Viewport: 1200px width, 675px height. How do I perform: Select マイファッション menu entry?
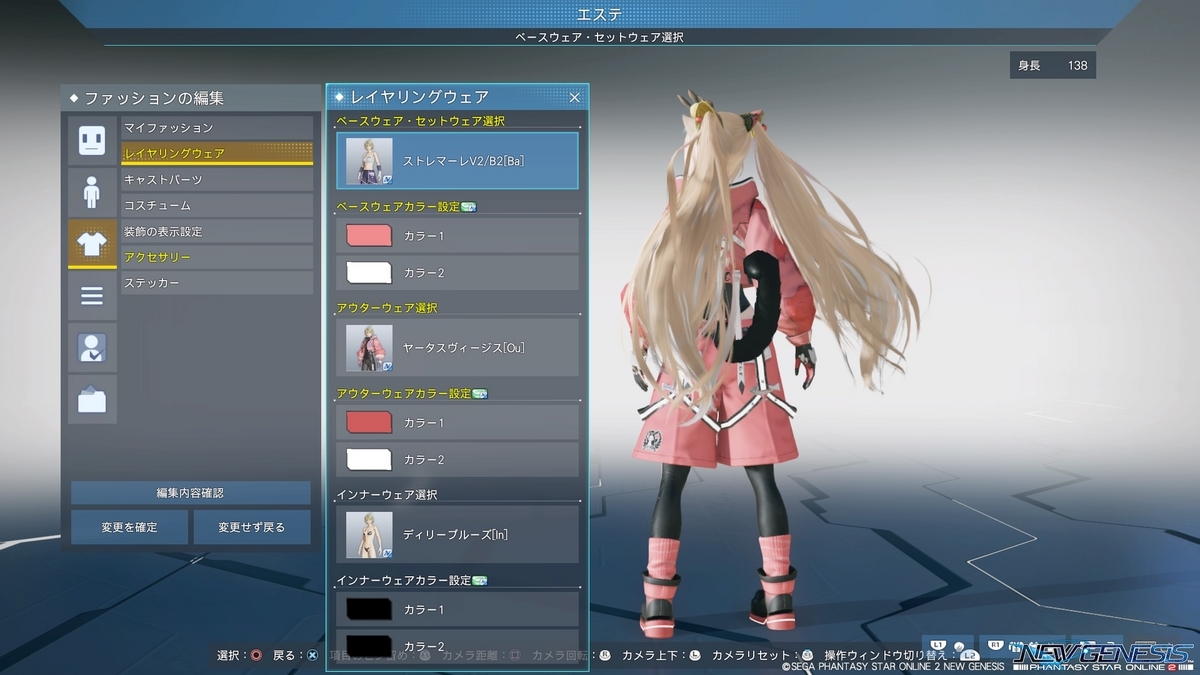pyautogui.click(x=217, y=128)
